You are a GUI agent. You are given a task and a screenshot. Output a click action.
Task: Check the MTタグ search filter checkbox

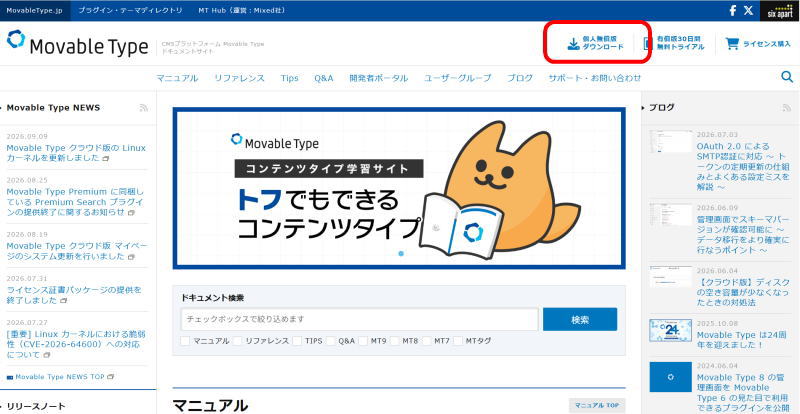458,340
